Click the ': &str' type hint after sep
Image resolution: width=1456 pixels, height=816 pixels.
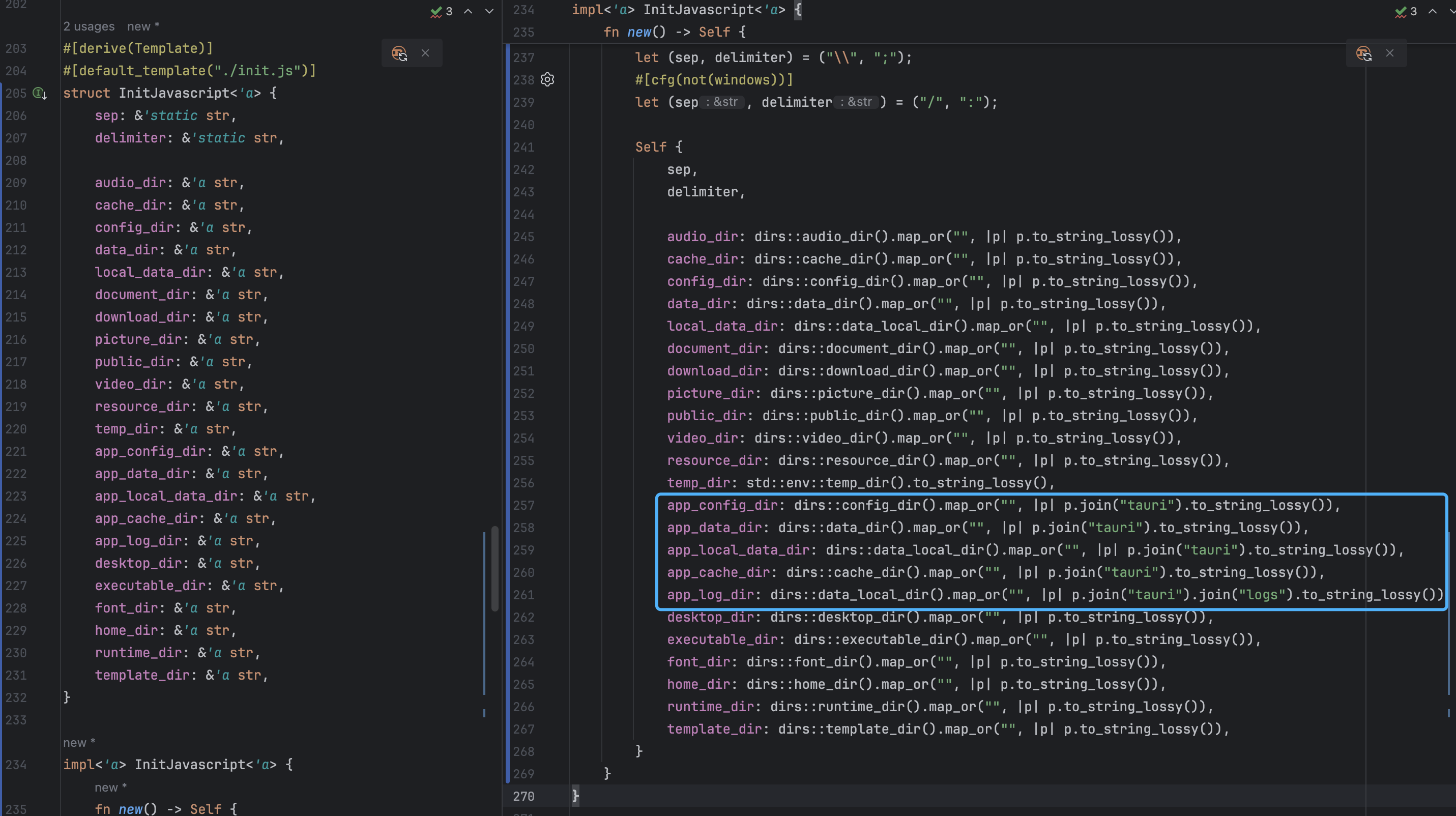pos(721,102)
